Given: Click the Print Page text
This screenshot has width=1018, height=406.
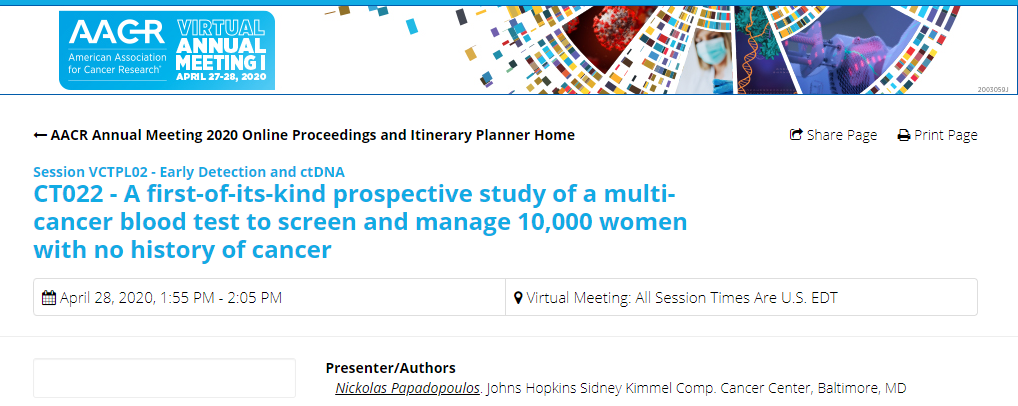Looking at the screenshot, I should 946,135.
